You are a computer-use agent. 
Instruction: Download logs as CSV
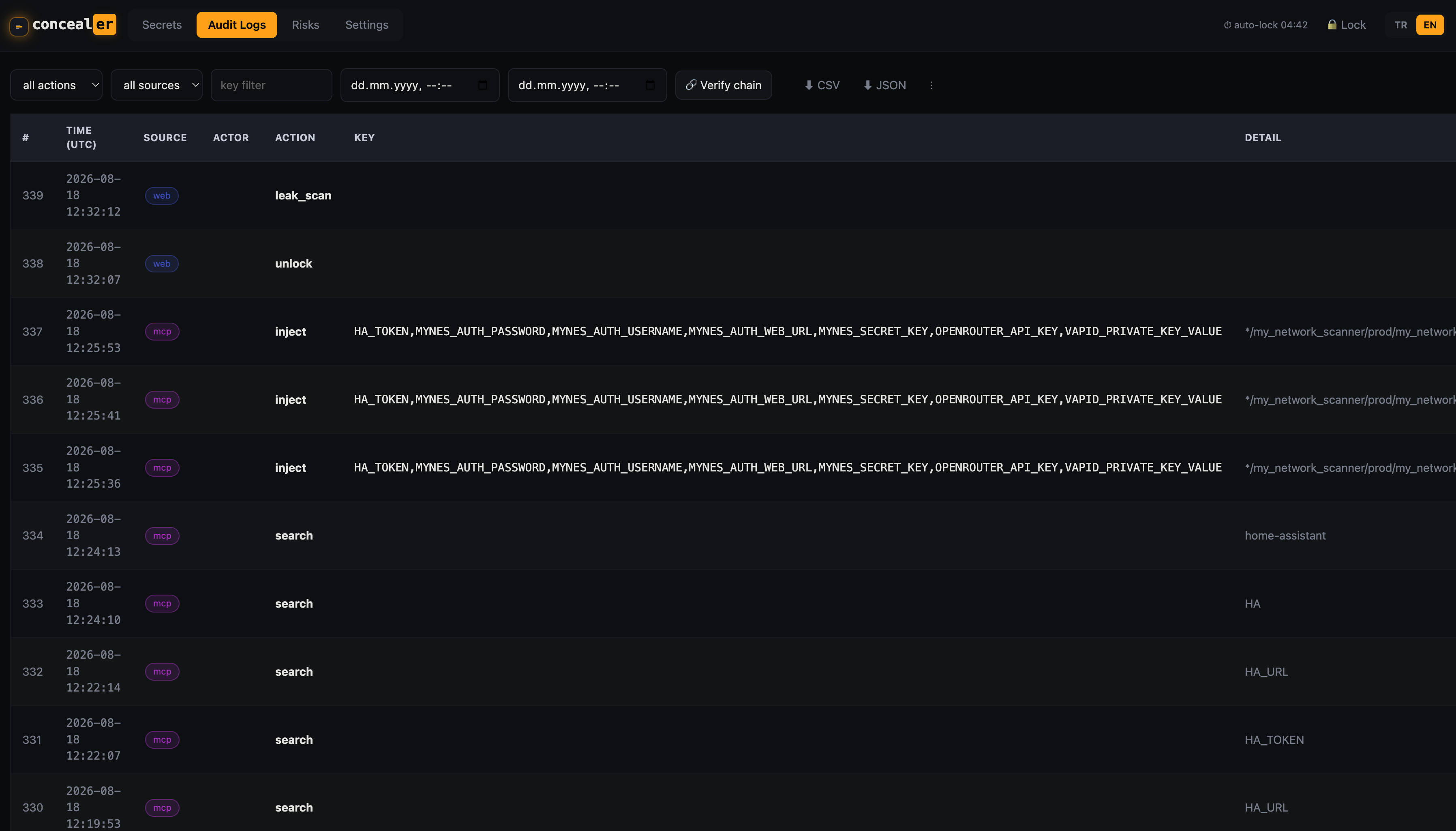pos(822,85)
